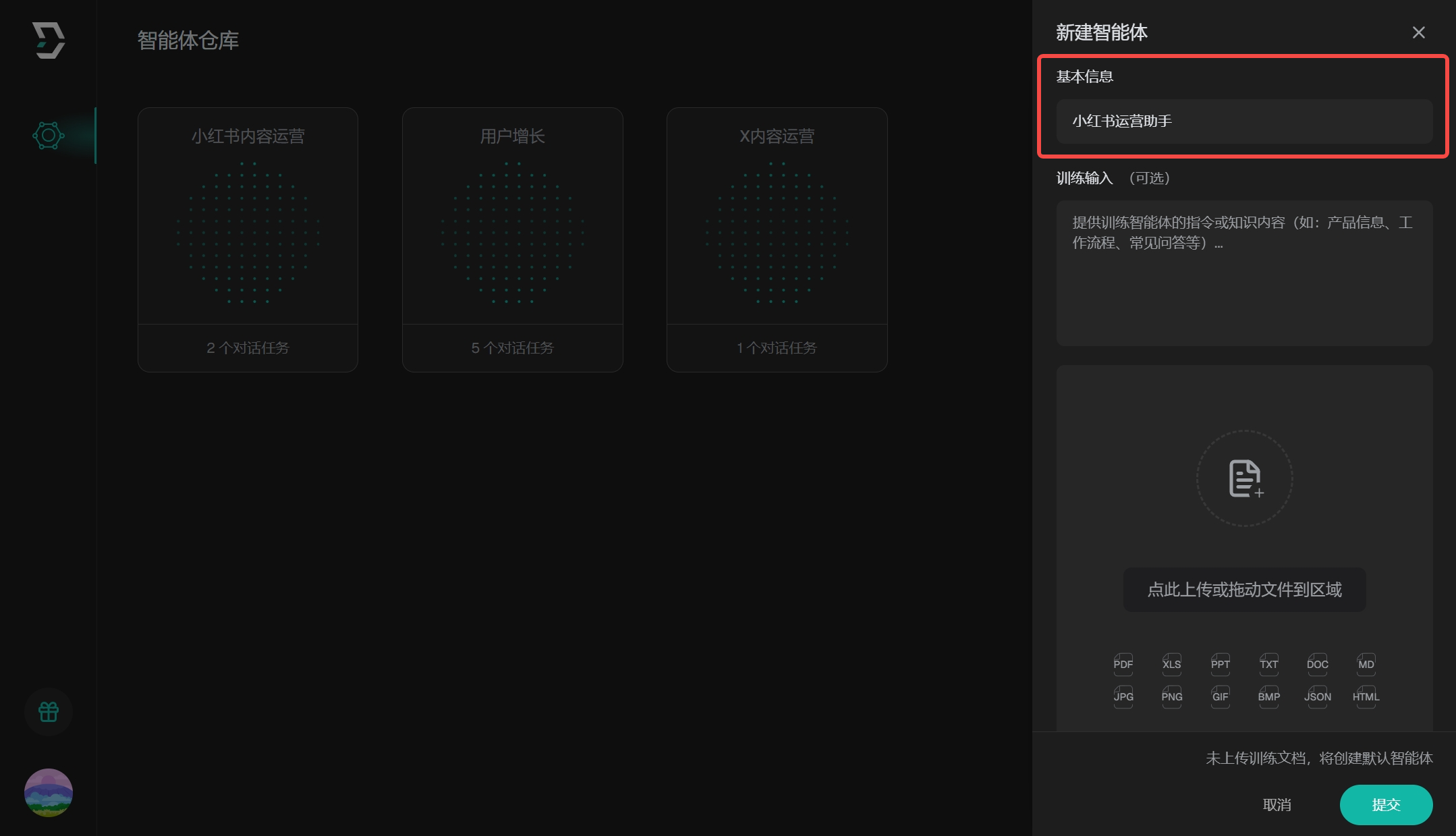Screen dimensions: 1456x836
Task: Open the 小红书内容运营 agent card
Action: (x=248, y=240)
